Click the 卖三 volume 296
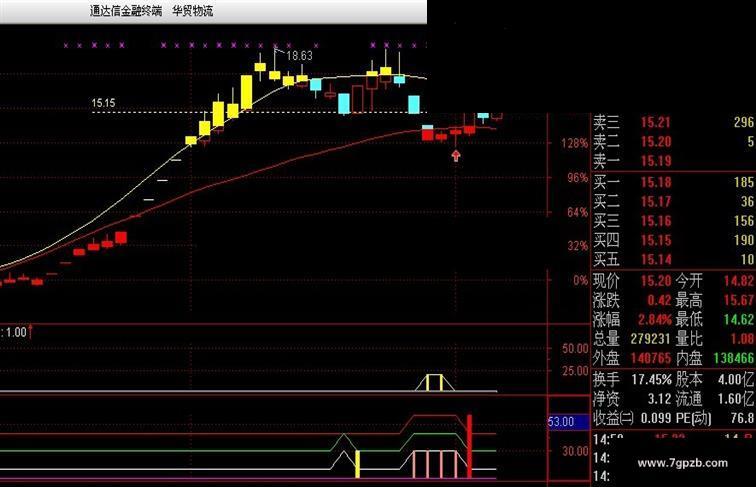 coord(743,122)
